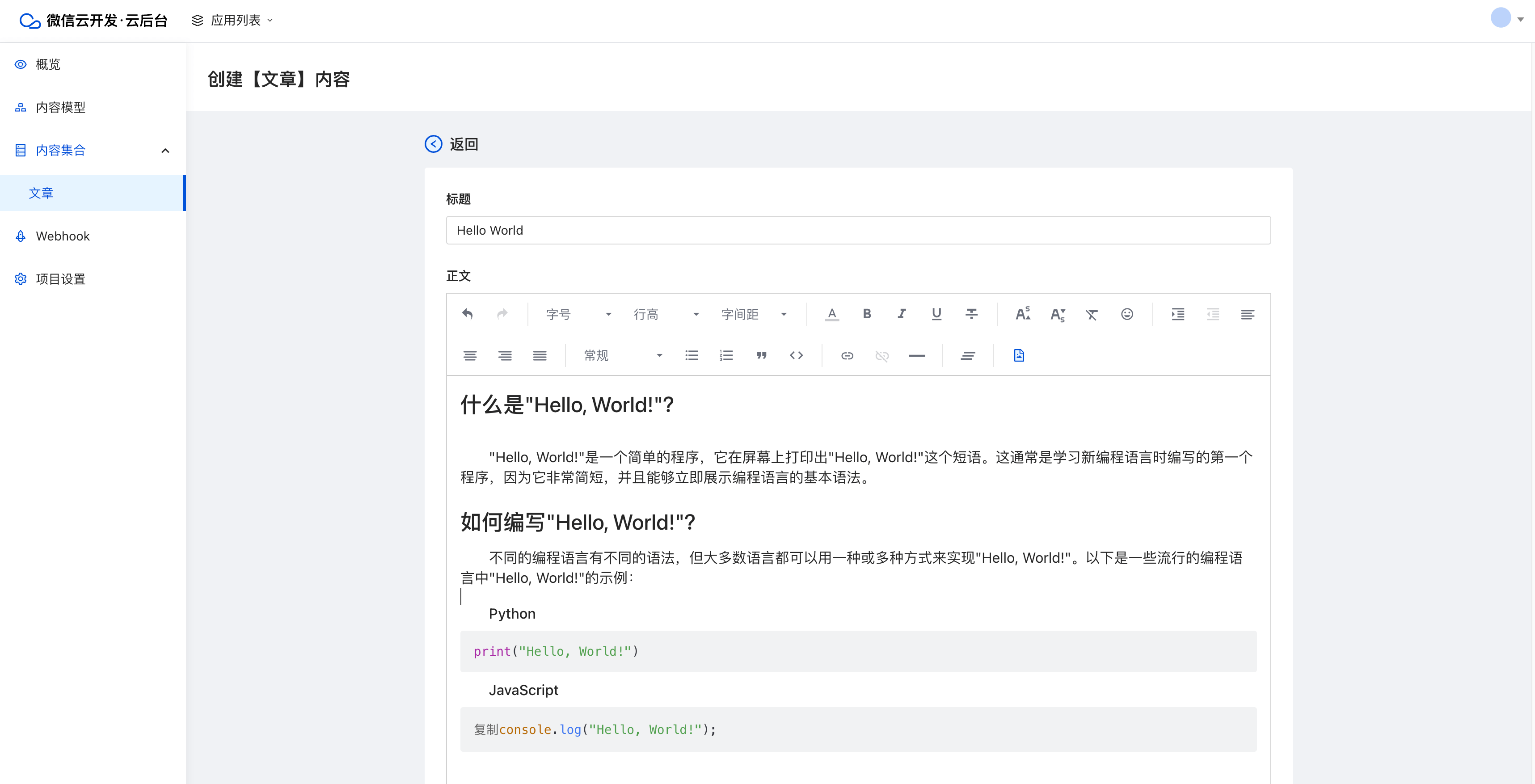Toggle bold formatting
This screenshot has height=784, width=1535.
(867, 314)
